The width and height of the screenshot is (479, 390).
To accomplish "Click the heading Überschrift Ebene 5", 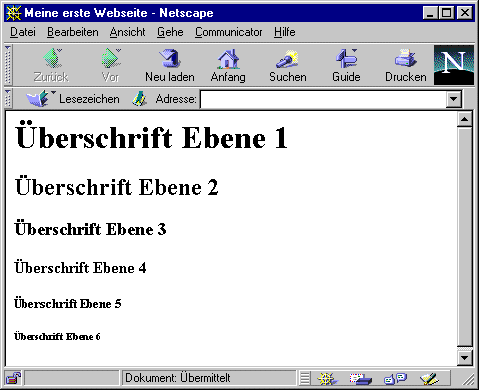I will [68, 303].
